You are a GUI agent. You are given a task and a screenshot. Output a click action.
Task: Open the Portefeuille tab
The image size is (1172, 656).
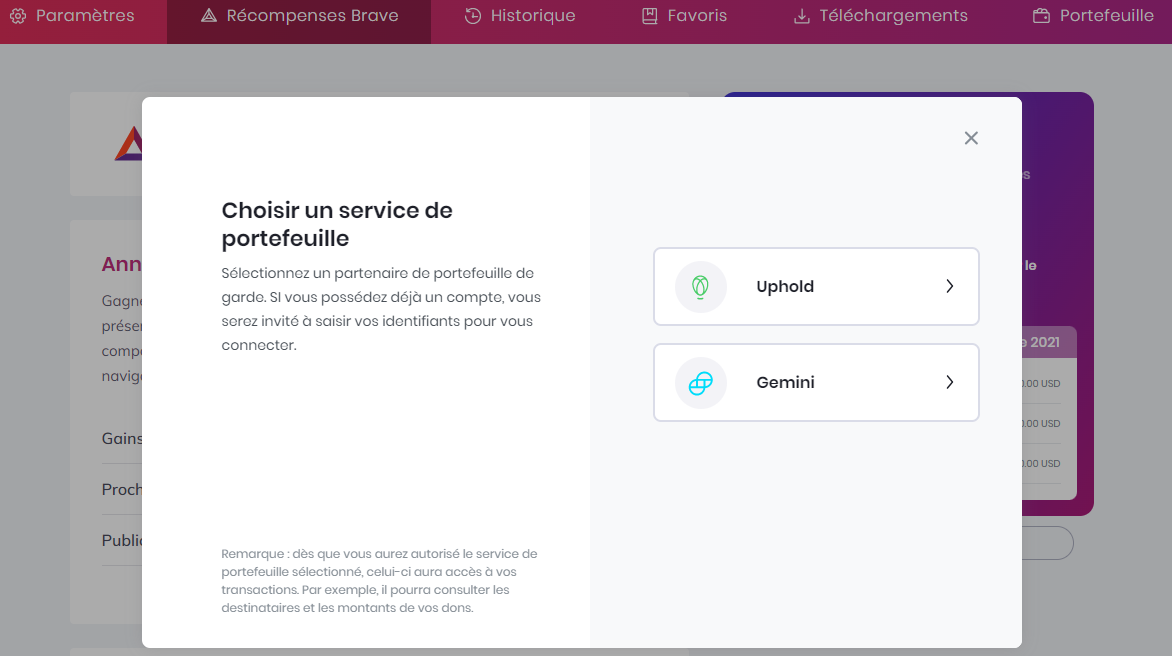pos(1106,16)
